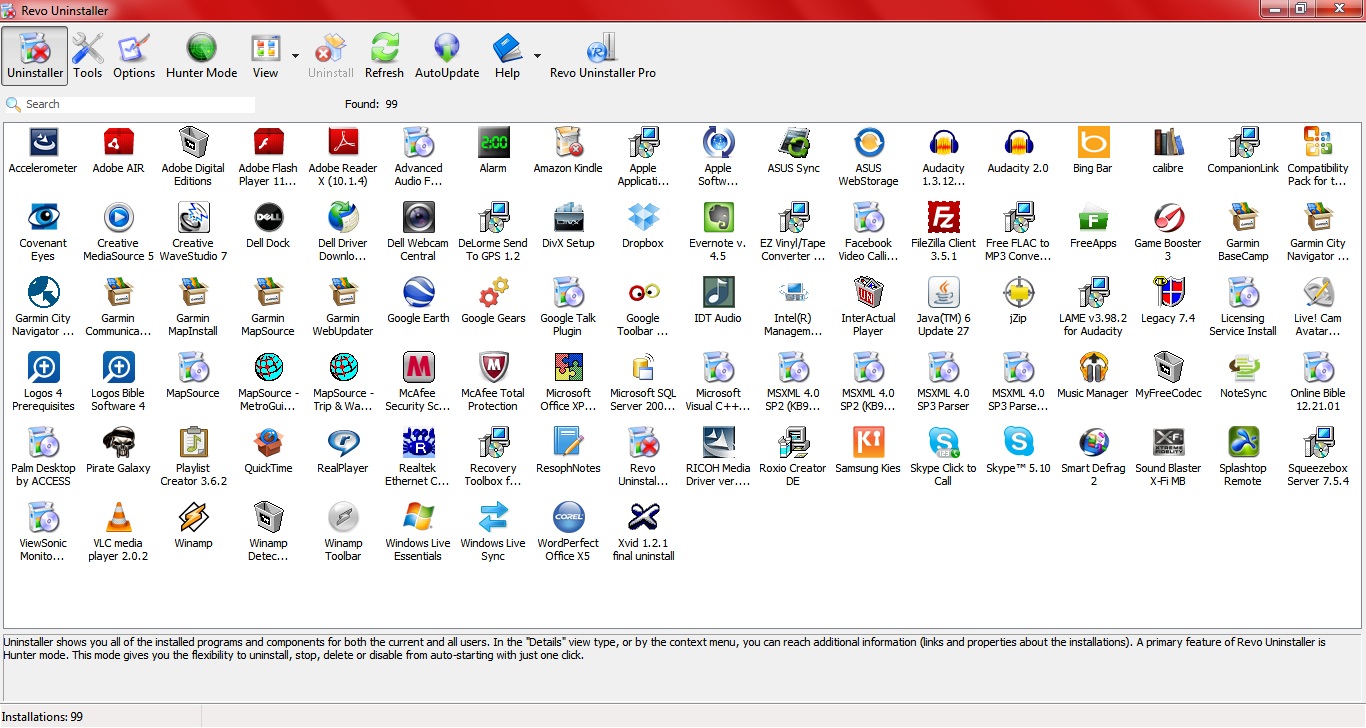1366x728 pixels.
Task: Select the Dropbox icon
Action: [643, 218]
